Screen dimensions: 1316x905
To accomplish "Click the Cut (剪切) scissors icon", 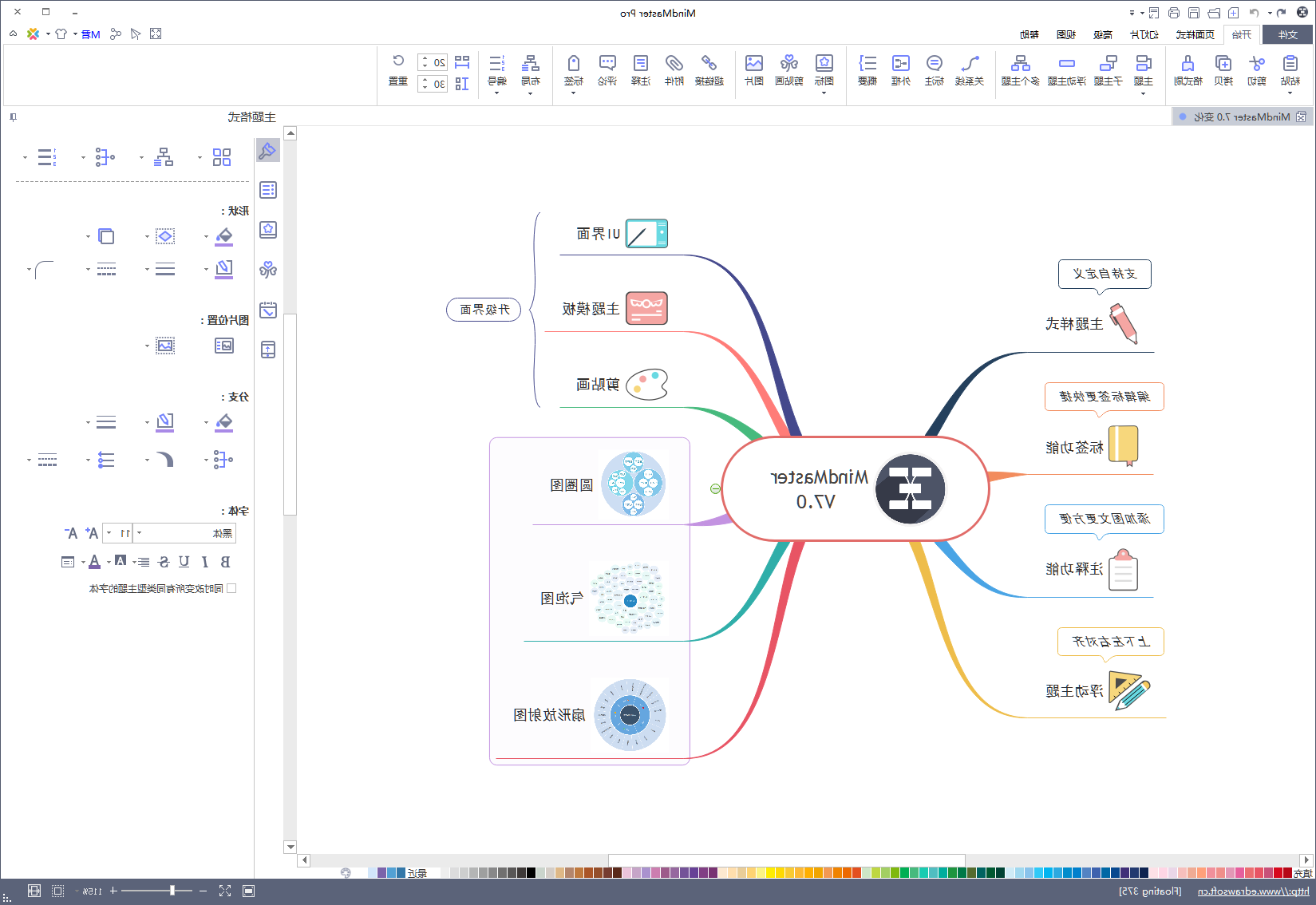I will [x=1257, y=64].
